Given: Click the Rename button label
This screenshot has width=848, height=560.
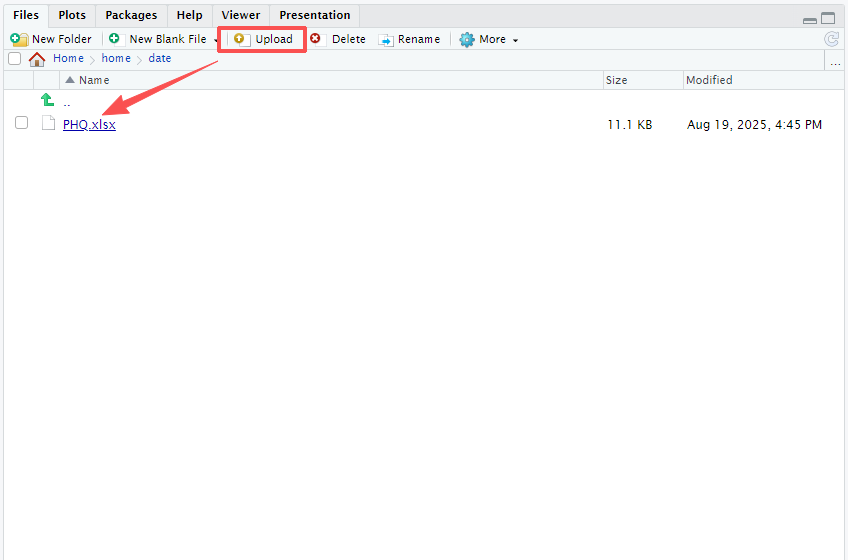Looking at the screenshot, I should 419,39.
